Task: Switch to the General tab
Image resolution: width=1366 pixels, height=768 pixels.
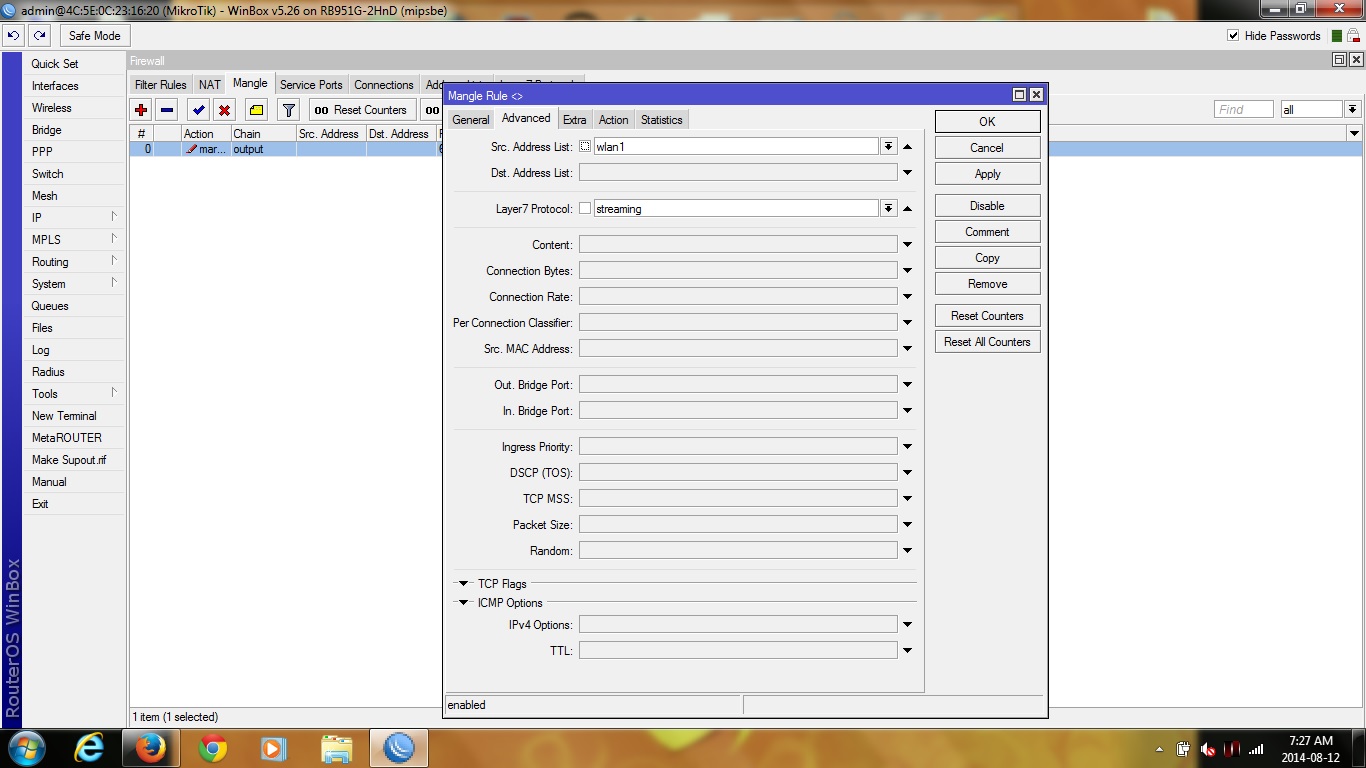Action: (471, 120)
